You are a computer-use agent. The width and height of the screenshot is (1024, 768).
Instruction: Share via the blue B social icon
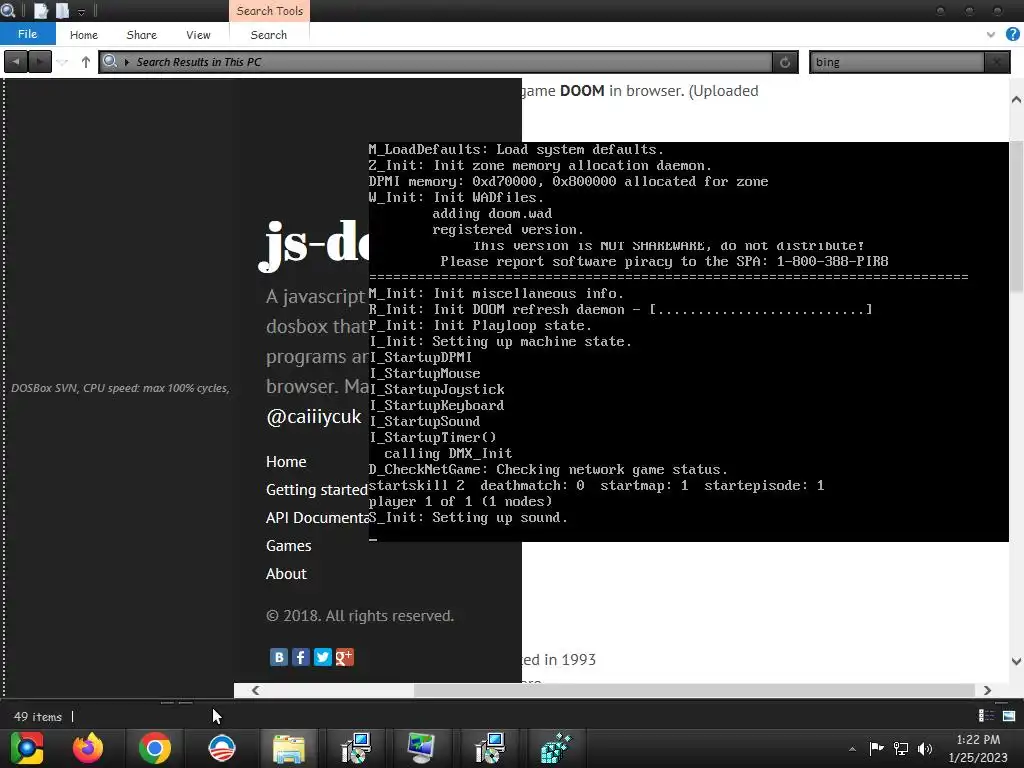279,657
